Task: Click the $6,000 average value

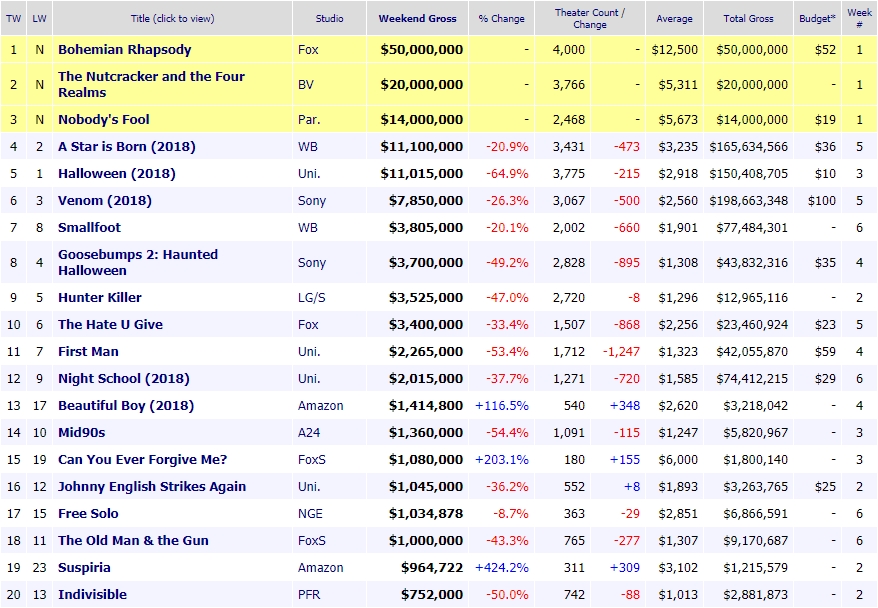Action: click(x=678, y=460)
